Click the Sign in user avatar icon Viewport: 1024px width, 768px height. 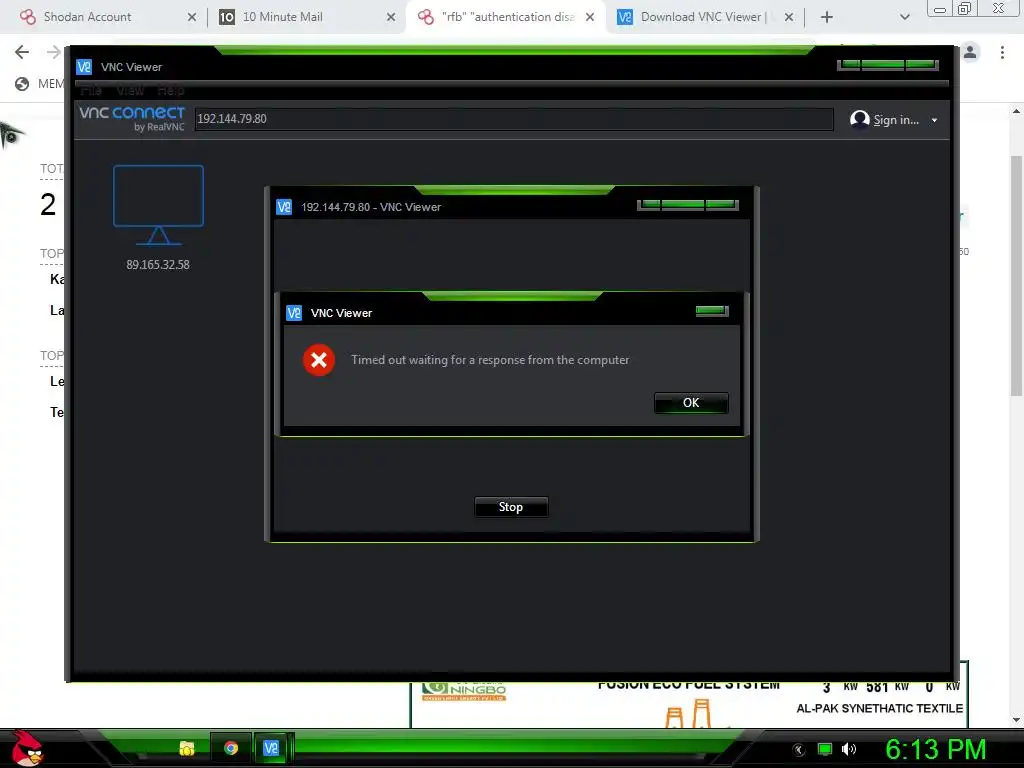click(859, 120)
